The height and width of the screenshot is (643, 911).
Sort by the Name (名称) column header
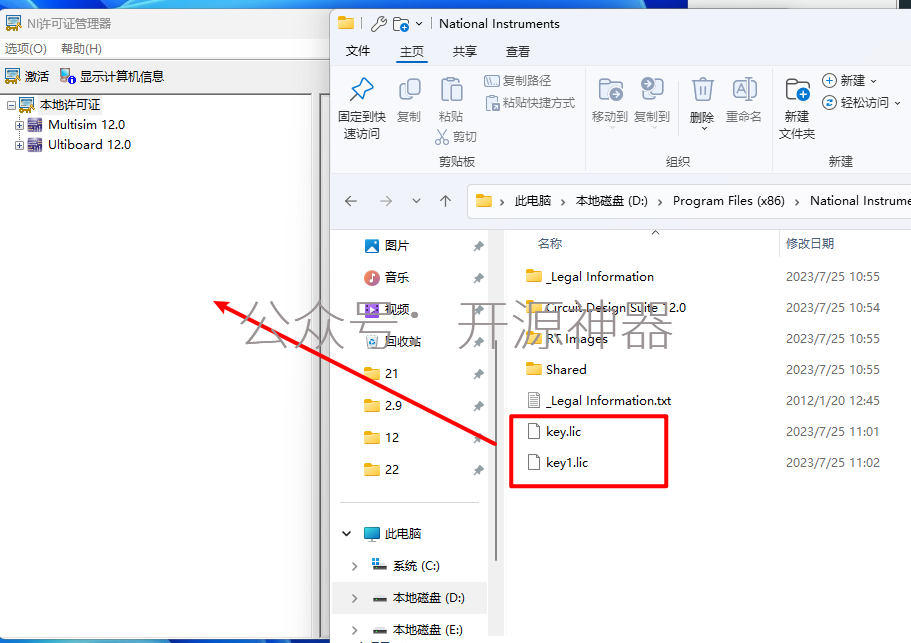[550, 243]
